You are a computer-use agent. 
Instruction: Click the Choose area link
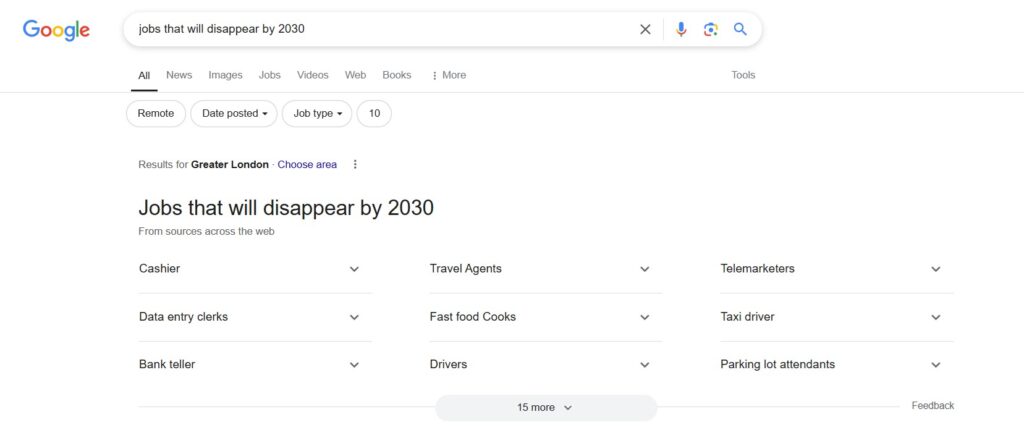pos(307,165)
